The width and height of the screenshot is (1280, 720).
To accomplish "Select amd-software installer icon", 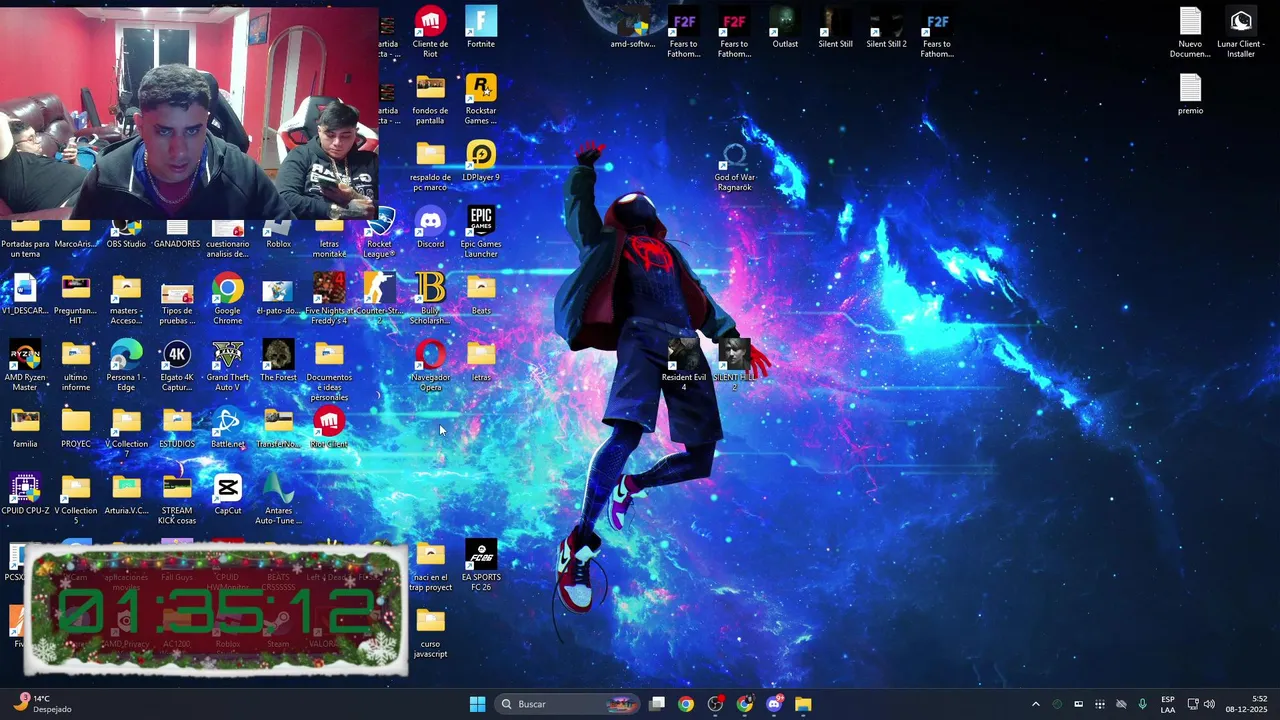I will pos(633,28).
